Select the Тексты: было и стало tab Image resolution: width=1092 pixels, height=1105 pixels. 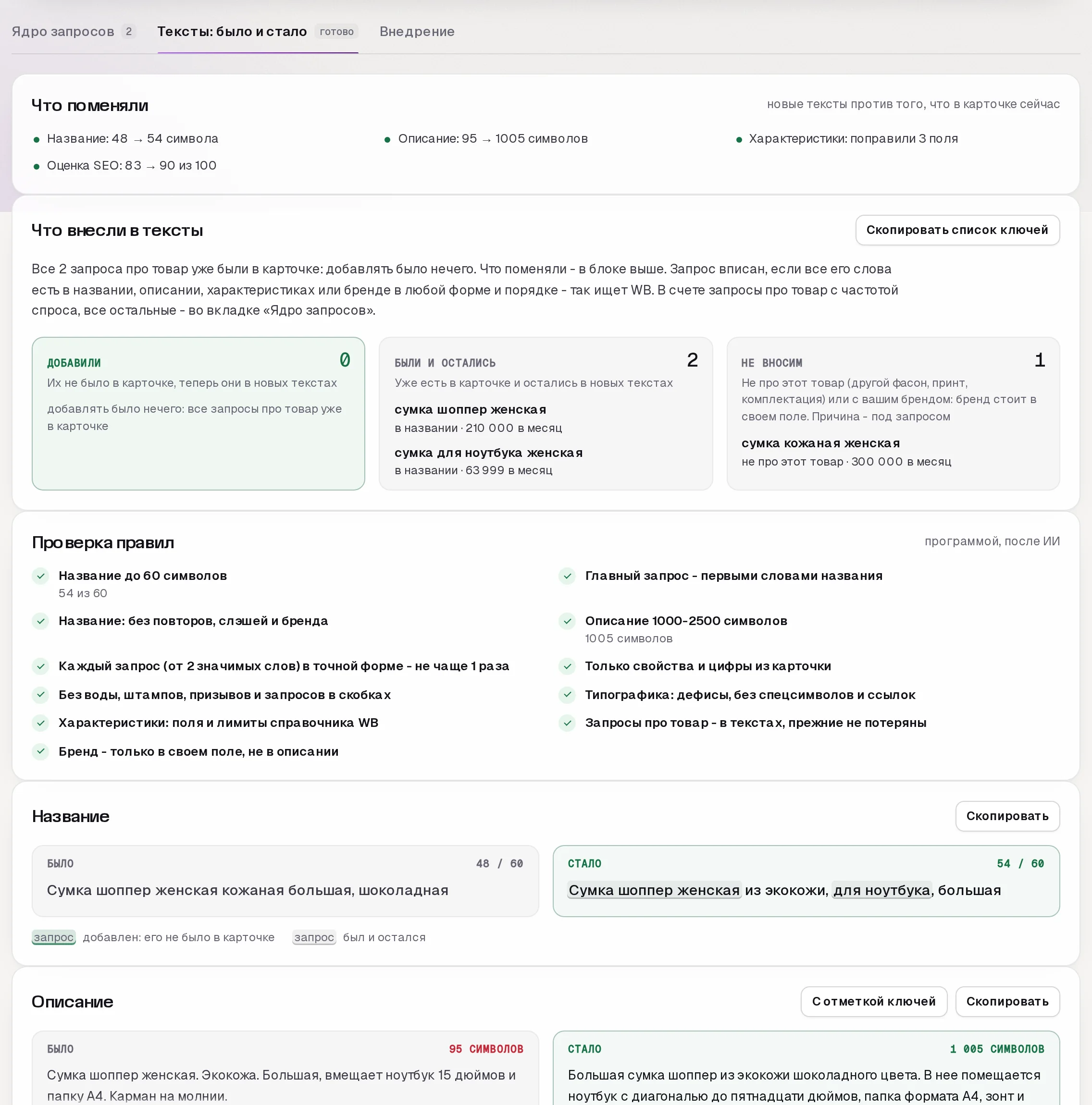click(258, 31)
